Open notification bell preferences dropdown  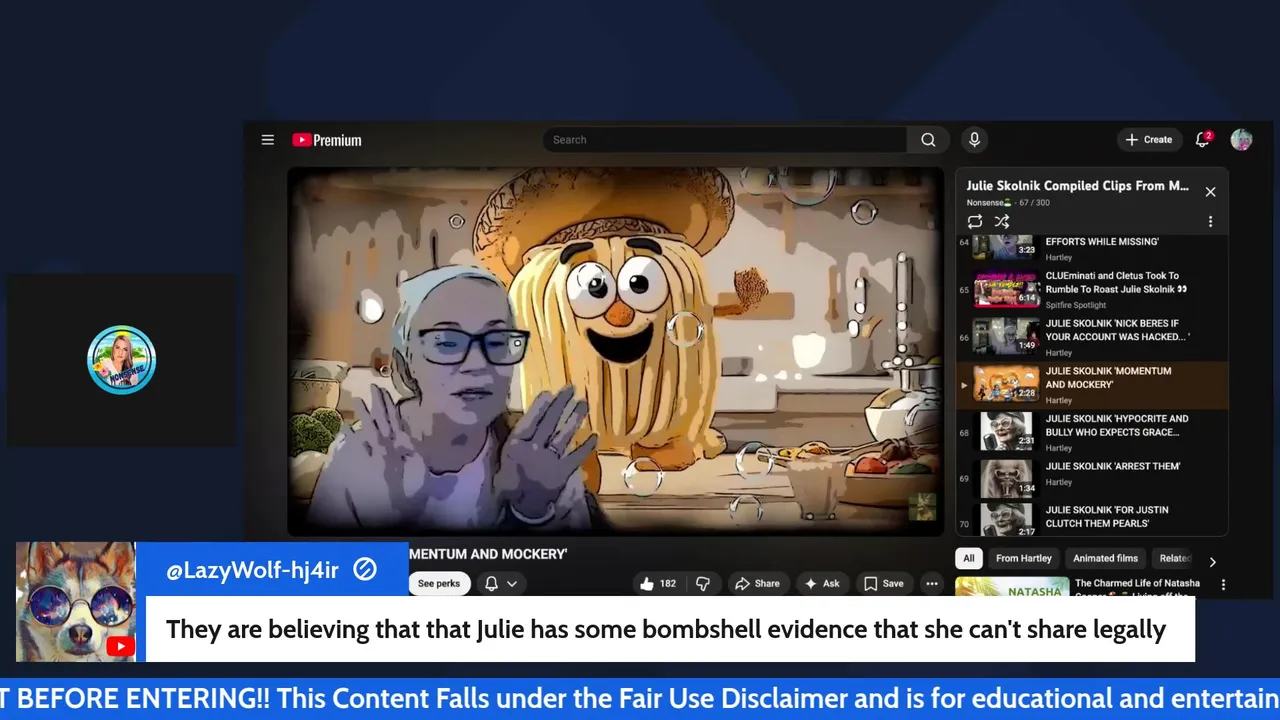pyautogui.click(x=501, y=583)
